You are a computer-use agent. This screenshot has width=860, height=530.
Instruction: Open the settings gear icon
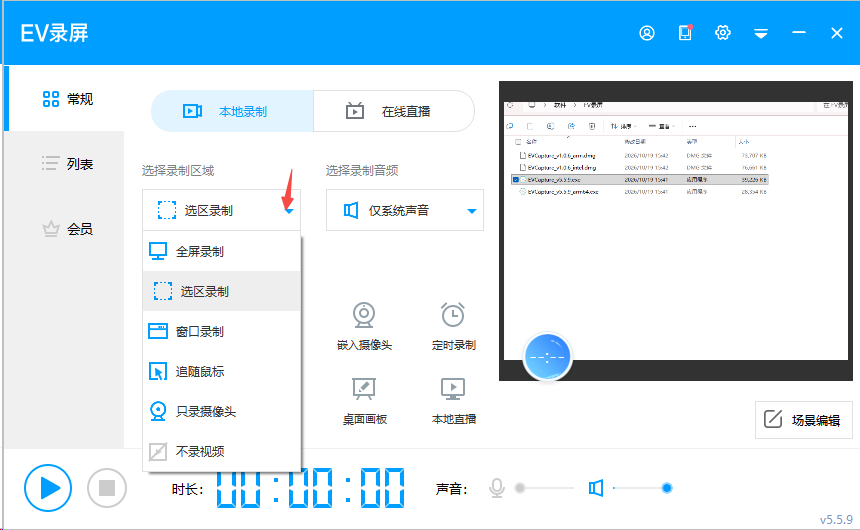click(723, 33)
